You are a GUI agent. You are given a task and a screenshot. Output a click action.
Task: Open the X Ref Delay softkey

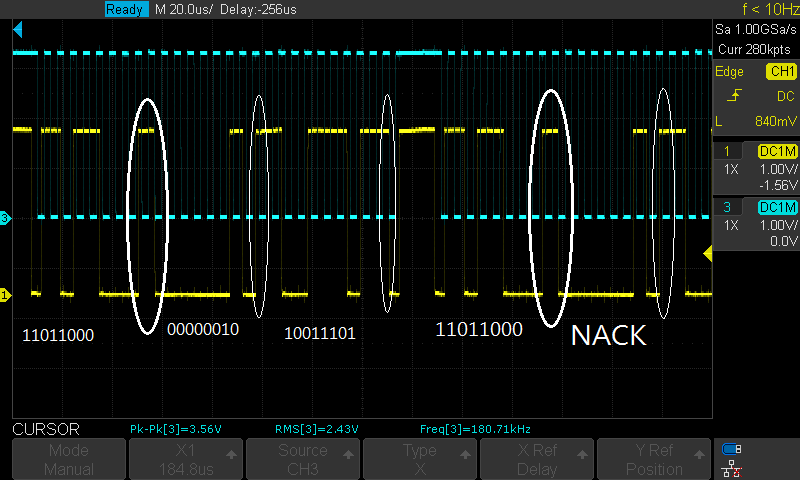point(537,459)
